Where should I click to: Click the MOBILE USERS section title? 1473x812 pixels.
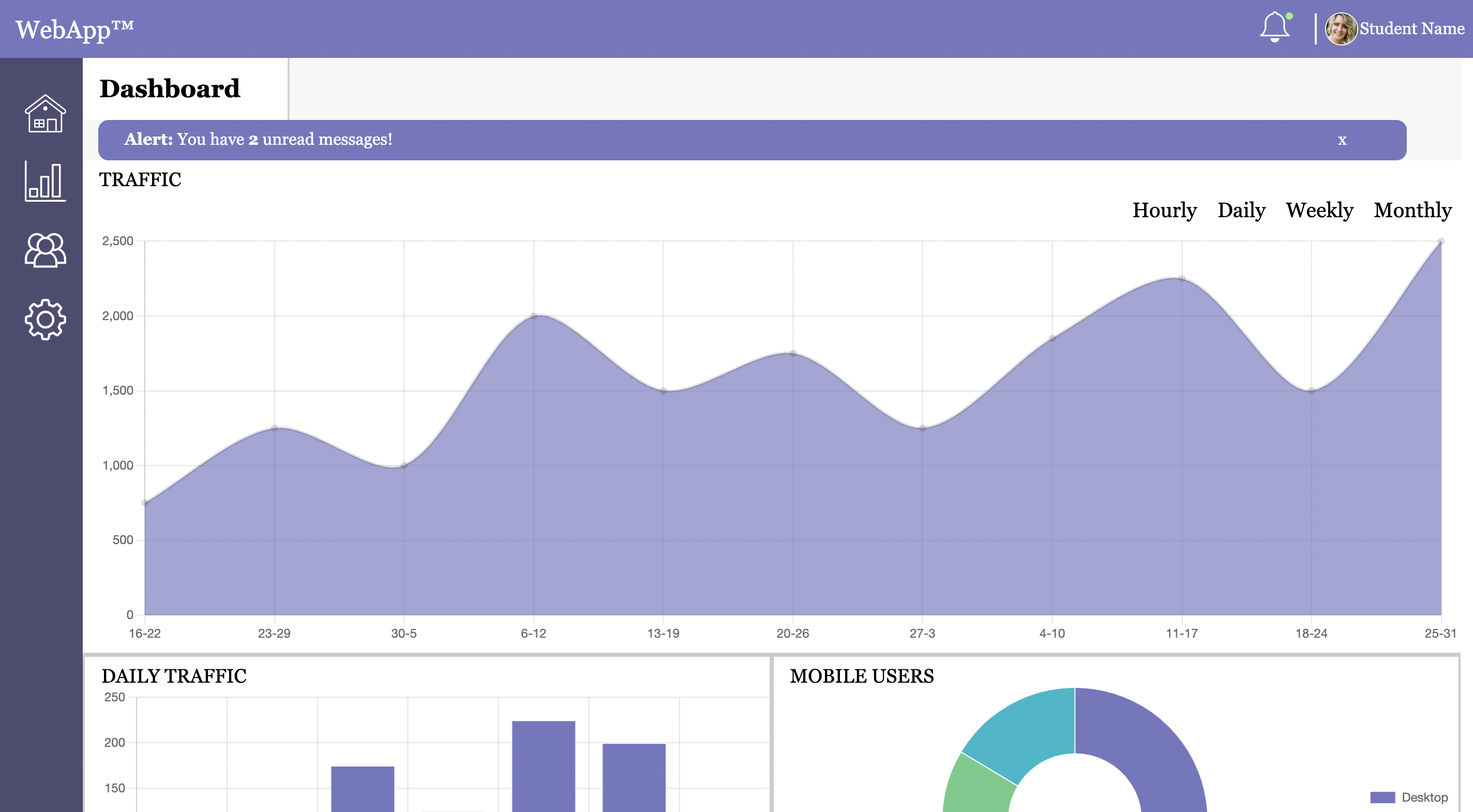point(862,676)
